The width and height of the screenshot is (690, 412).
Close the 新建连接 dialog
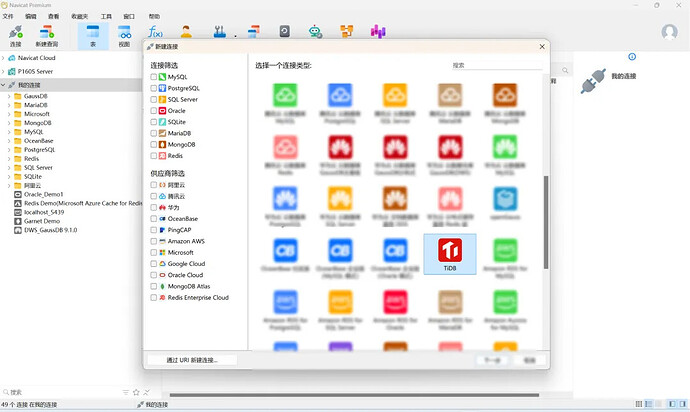coord(542,46)
